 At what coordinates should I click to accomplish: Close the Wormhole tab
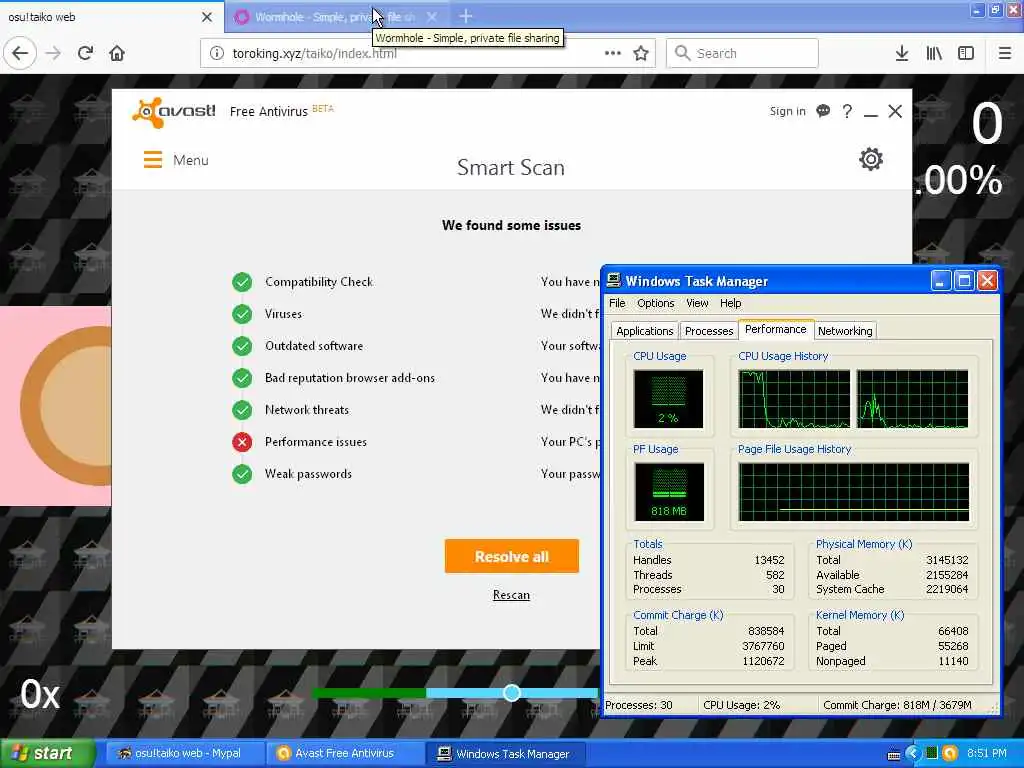point(432,17)
